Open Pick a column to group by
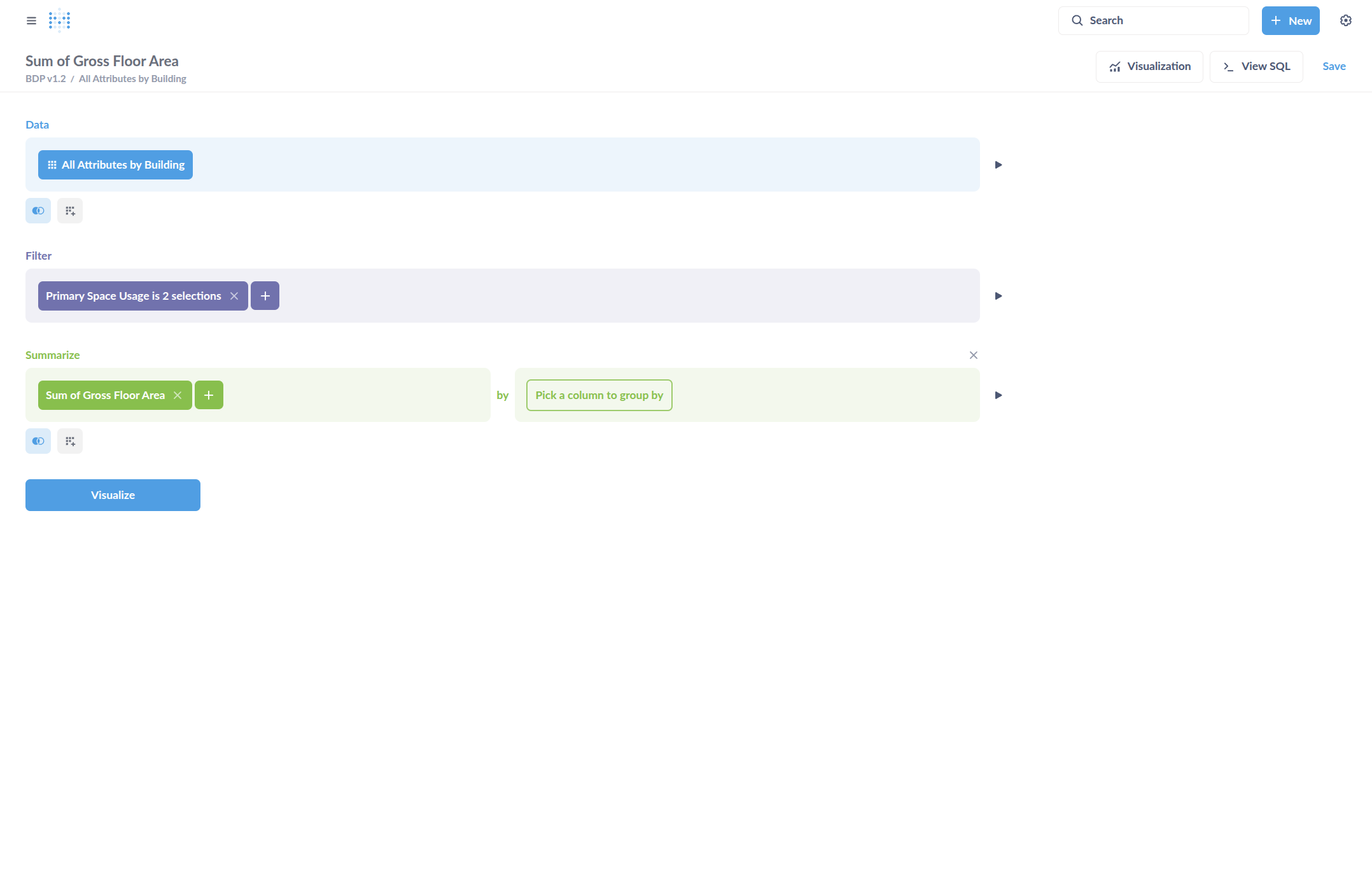 pos(599,395)
